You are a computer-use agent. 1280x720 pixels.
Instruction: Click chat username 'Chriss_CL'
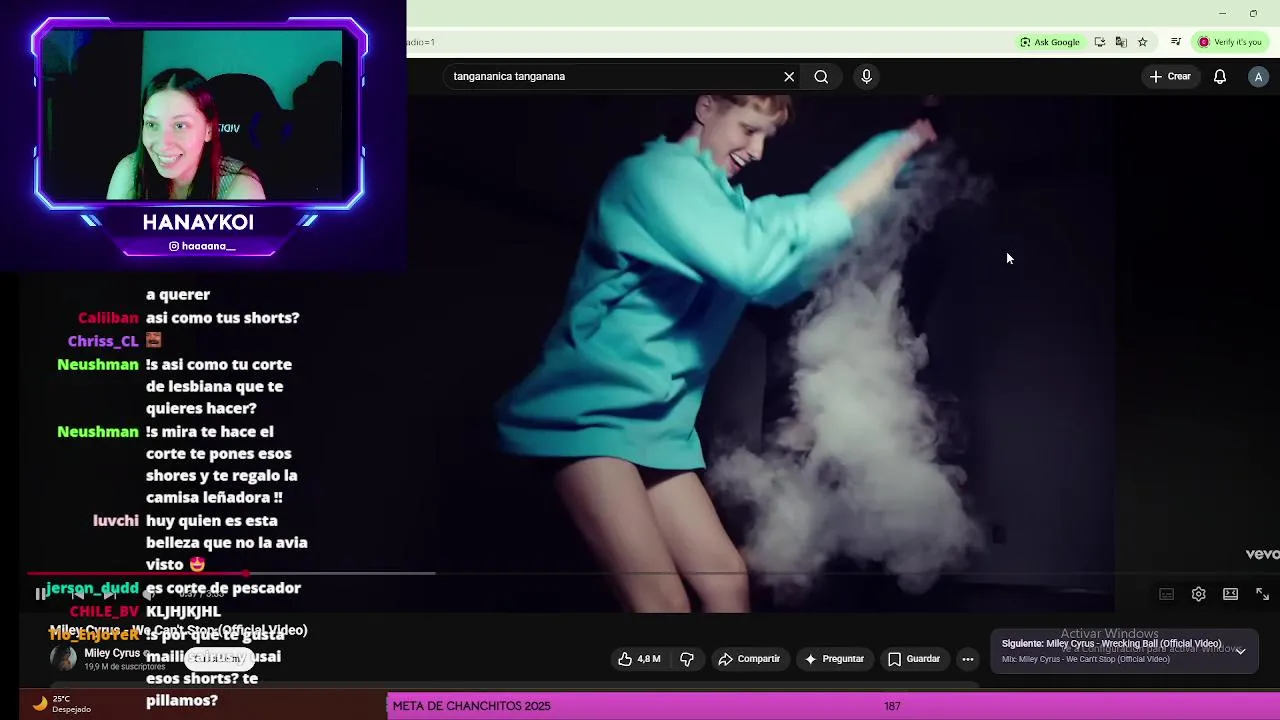tap(103, 341)
